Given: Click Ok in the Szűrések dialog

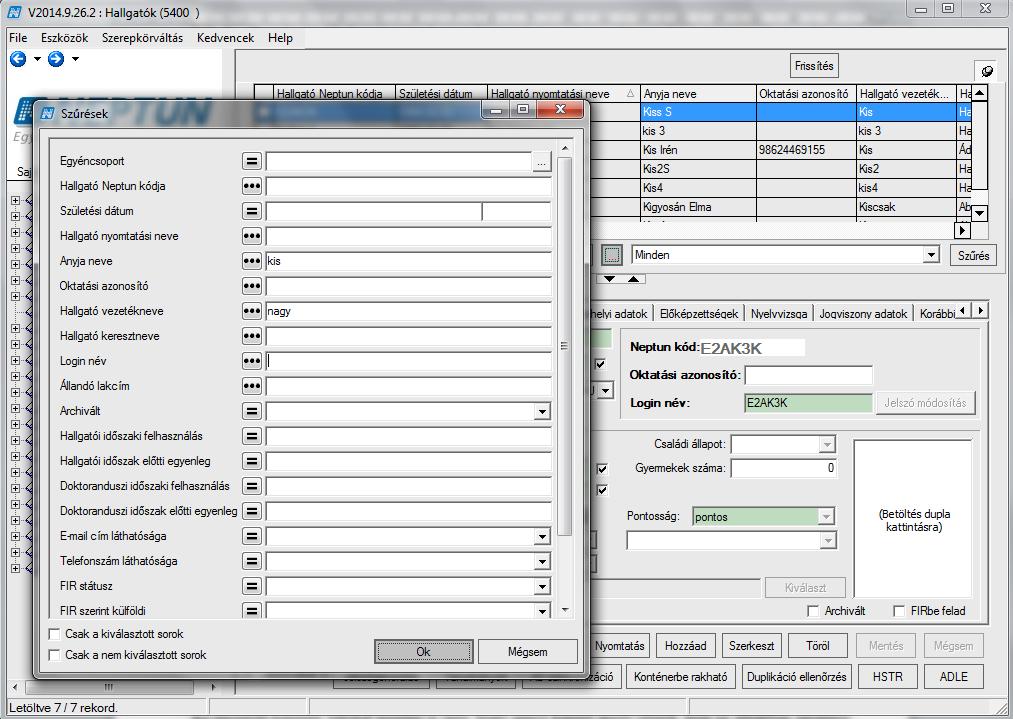Looking at the screenshot, I should [424, 652].
